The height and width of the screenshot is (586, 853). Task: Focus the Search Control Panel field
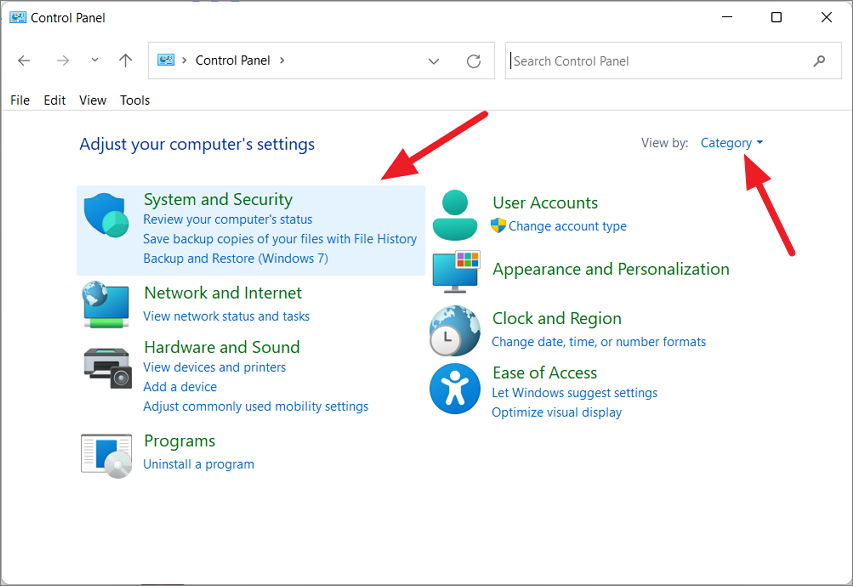[673, 60]
